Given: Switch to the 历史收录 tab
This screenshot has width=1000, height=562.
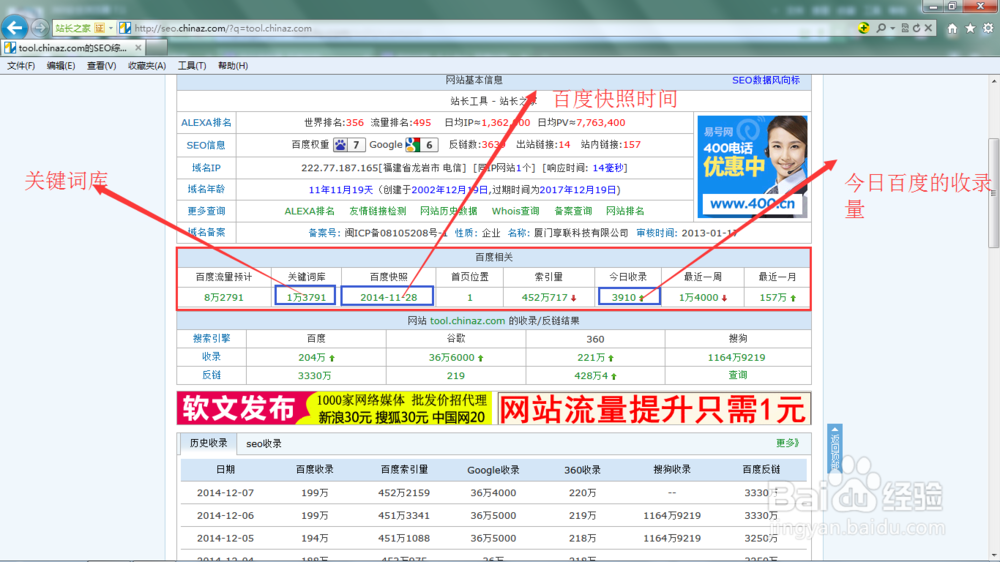Looking at the screenshot, I should coord(209,443).
